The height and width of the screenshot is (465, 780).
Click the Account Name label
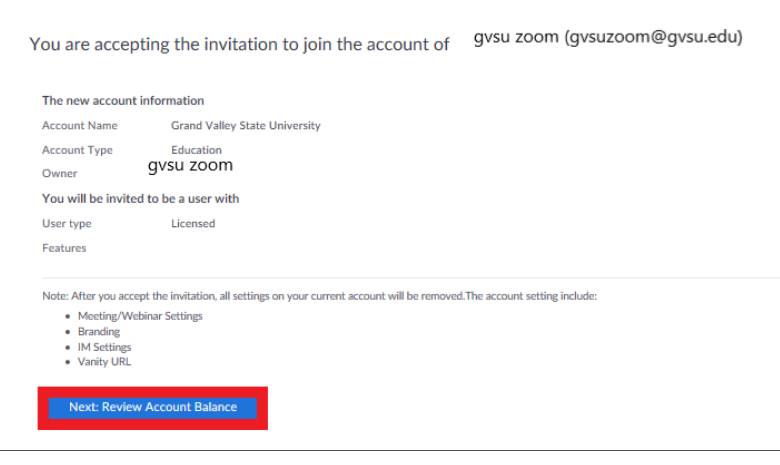pyautogui.click(x=80, y=126)
